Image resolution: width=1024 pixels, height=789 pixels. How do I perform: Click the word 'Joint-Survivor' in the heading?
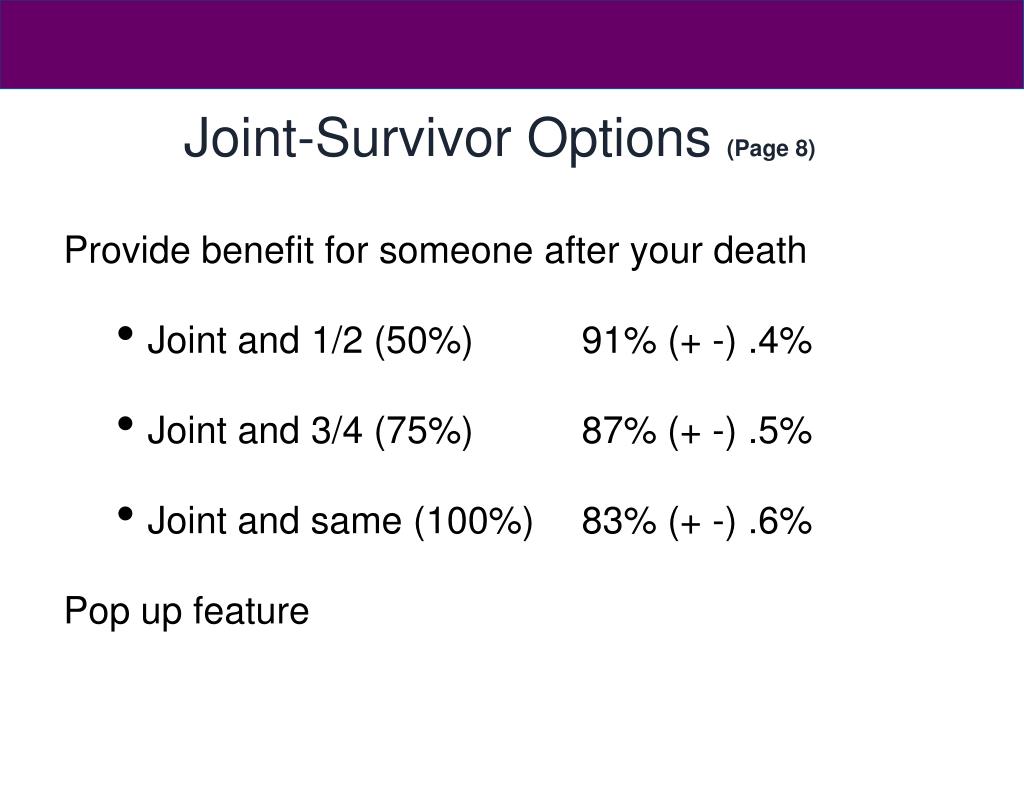point(347,138)
